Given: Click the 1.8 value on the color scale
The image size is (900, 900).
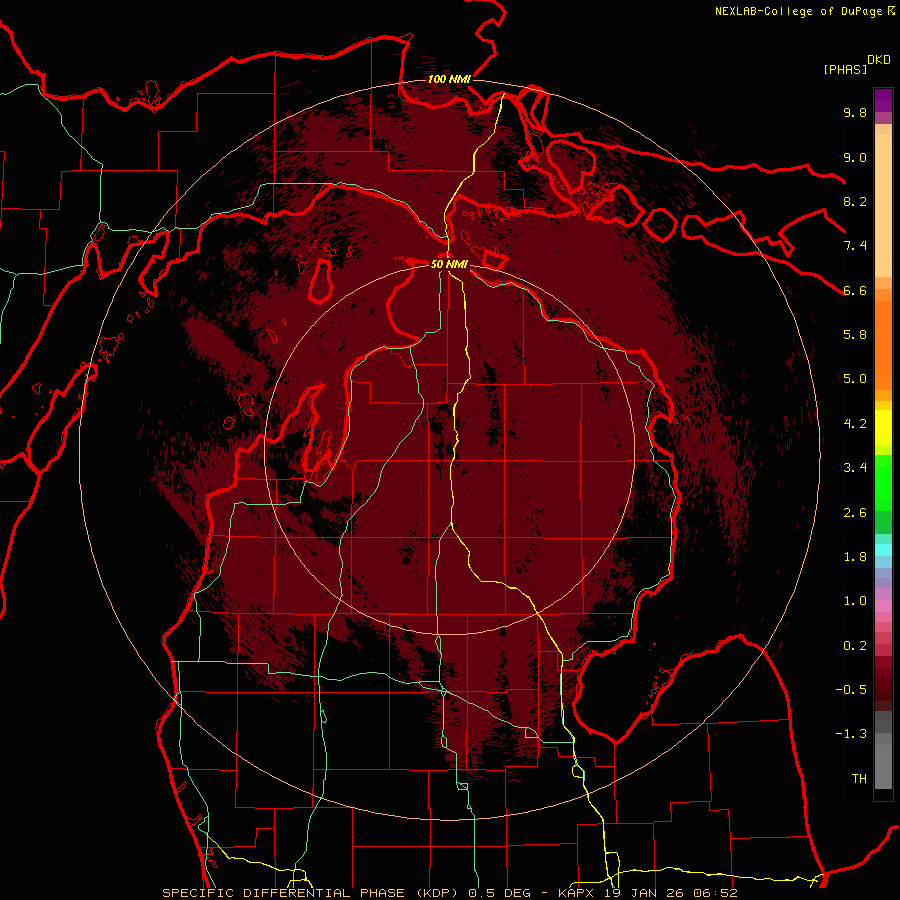Looking at the screenshot, I should coord(855,557).
